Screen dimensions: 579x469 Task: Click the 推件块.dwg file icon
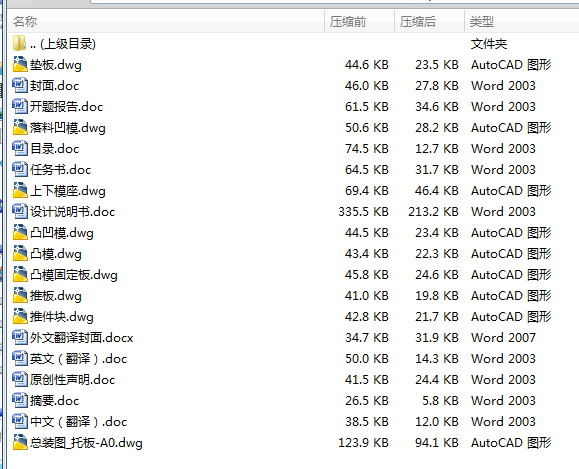[x=20, y=316]
